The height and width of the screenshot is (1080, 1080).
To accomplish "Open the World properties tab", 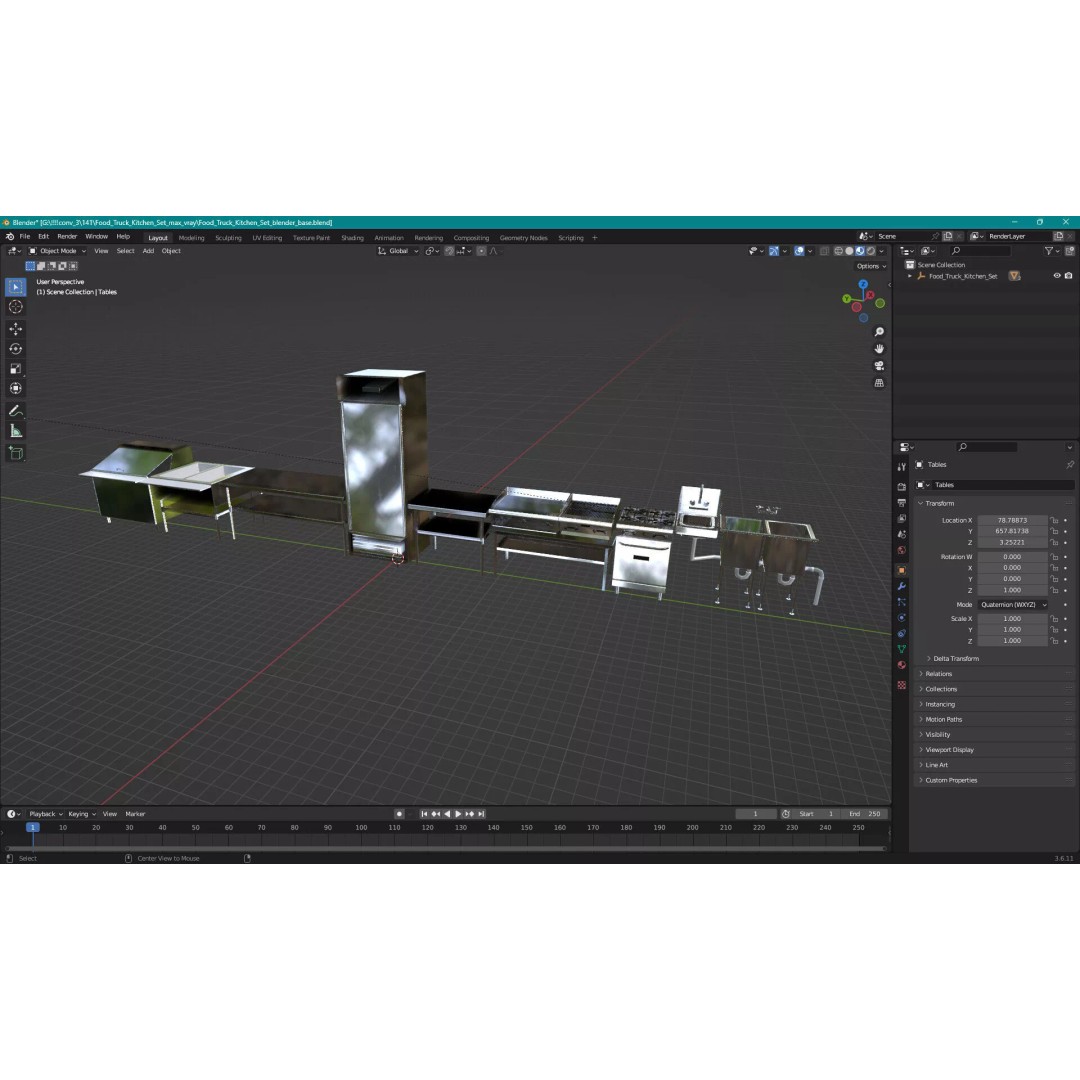I will pos(902,550).
